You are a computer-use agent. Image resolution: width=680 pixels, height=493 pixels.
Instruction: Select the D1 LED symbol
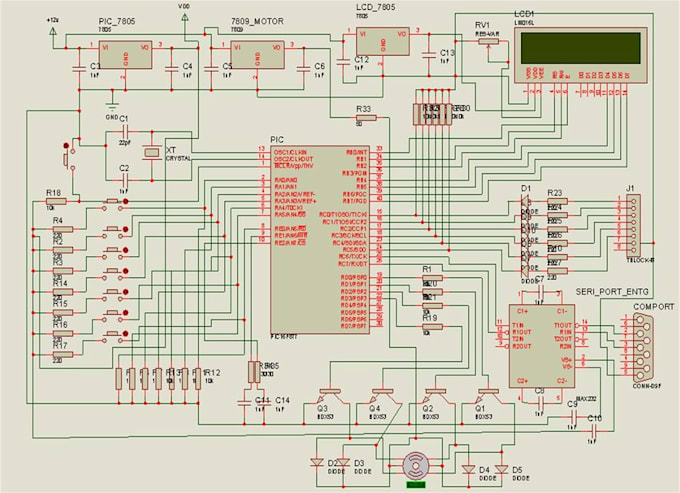526,201
